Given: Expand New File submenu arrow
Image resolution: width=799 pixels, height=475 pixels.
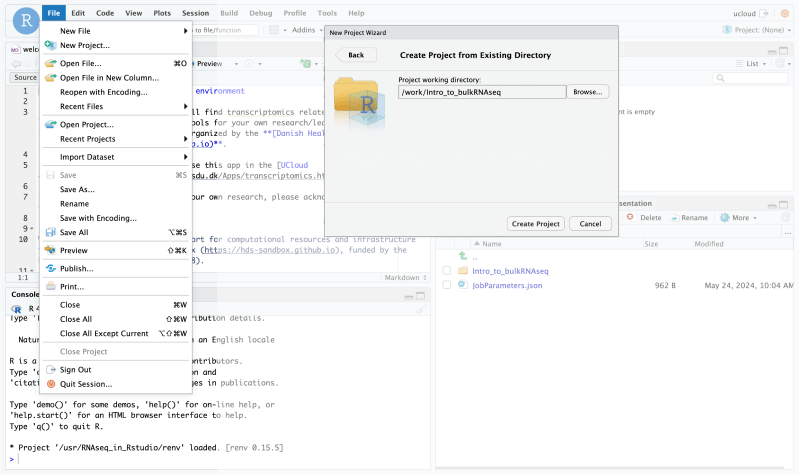Looking at the screenshot, I should pyautogui.click(x=185, y=31).
